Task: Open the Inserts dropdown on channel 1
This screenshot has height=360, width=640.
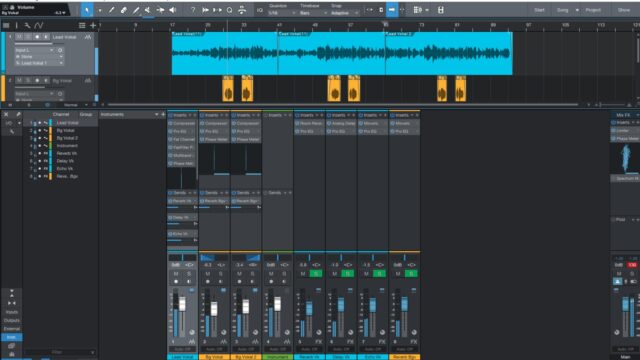Action: pos(190,115)
